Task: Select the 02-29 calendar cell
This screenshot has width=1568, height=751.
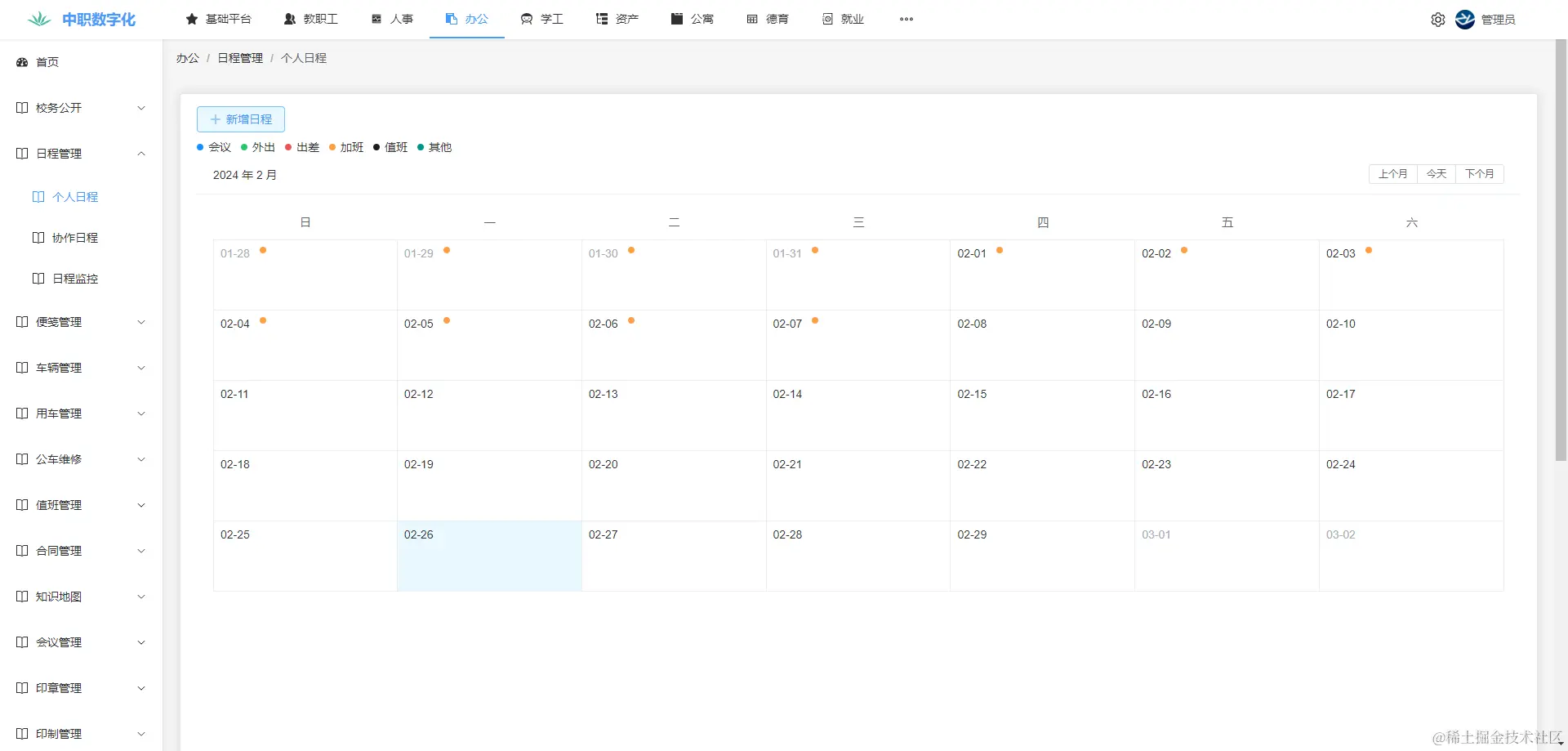Action: tap(1042, 556)
